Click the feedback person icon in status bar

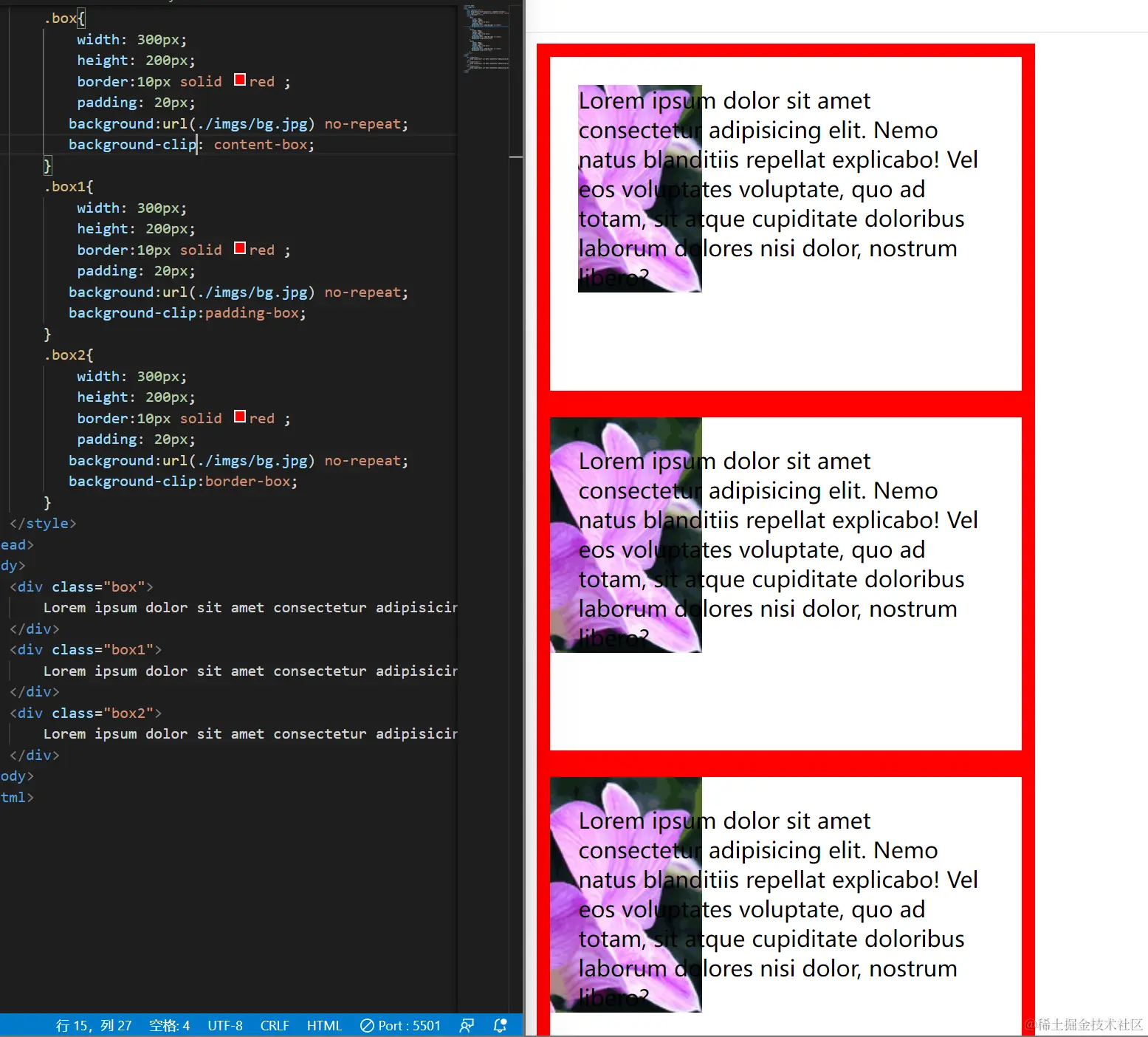[x=467, y=1025]
